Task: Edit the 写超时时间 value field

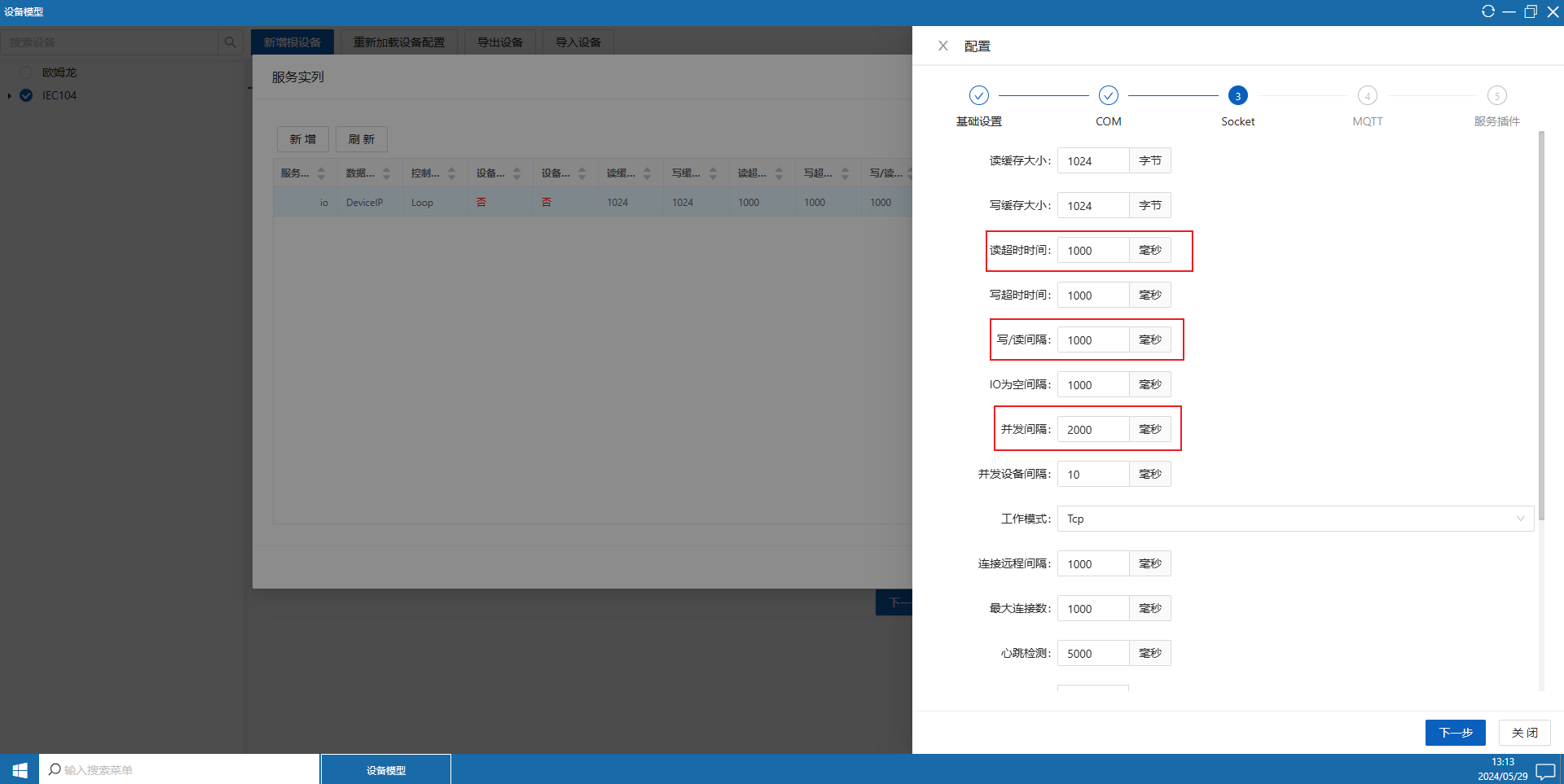Action: [1093, 296]
